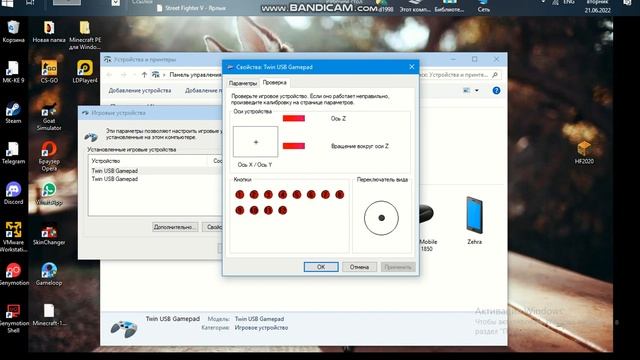Launch Gameloop from the desktop
Viewport: 640px width, 360px height.
[49, 274]
